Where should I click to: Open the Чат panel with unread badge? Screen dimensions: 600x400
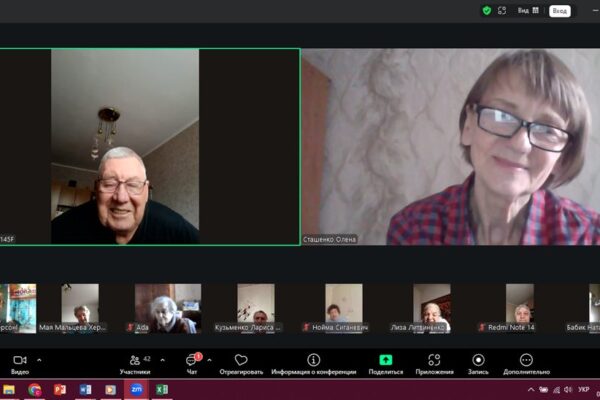click(191, 360)
